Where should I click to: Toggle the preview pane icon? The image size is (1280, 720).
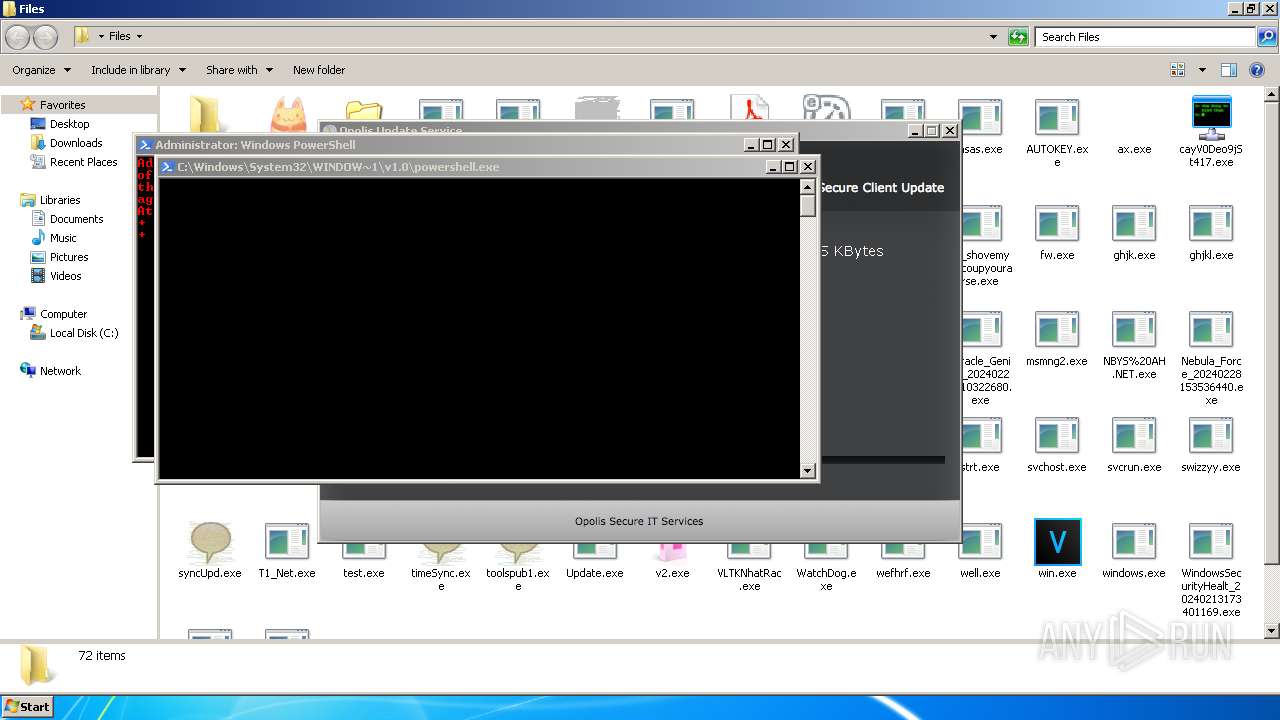[x=1229, y=70]
